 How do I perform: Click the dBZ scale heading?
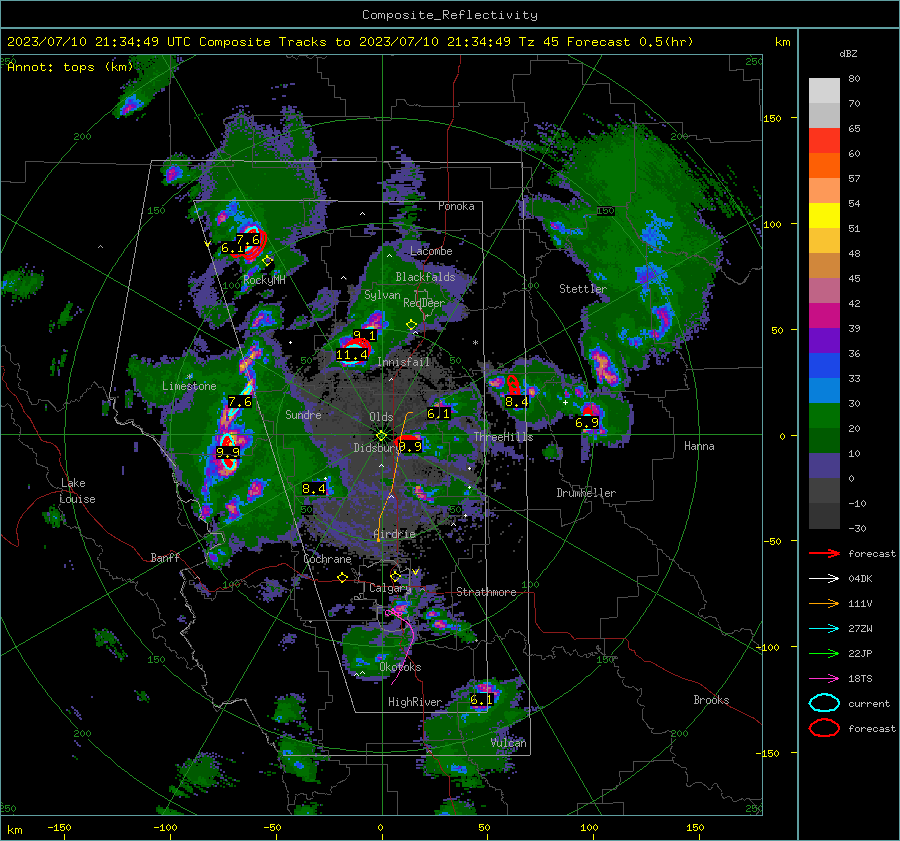click(x=848, y=54)
